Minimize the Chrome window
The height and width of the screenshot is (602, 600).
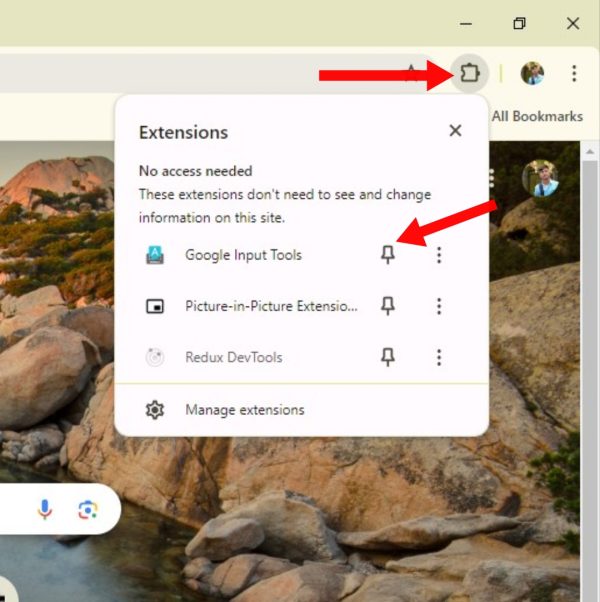(x=466, y=24)
